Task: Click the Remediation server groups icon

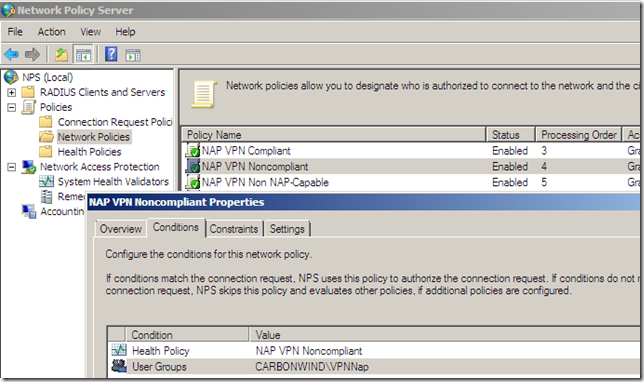Action: click(x=46, y=197)
